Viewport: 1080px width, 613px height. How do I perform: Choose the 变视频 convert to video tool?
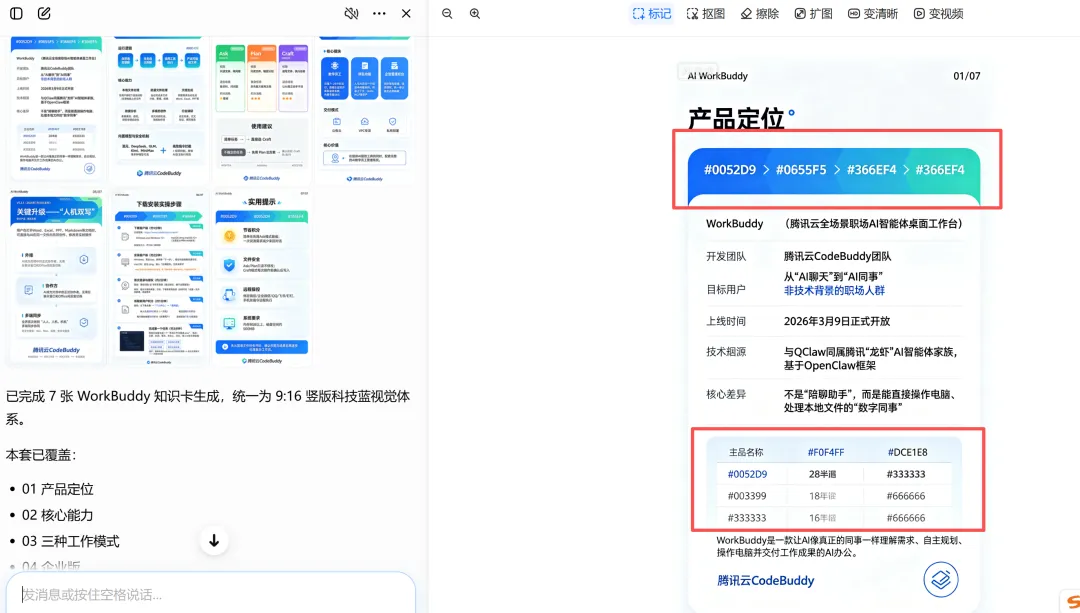click(x=938, y=14)
